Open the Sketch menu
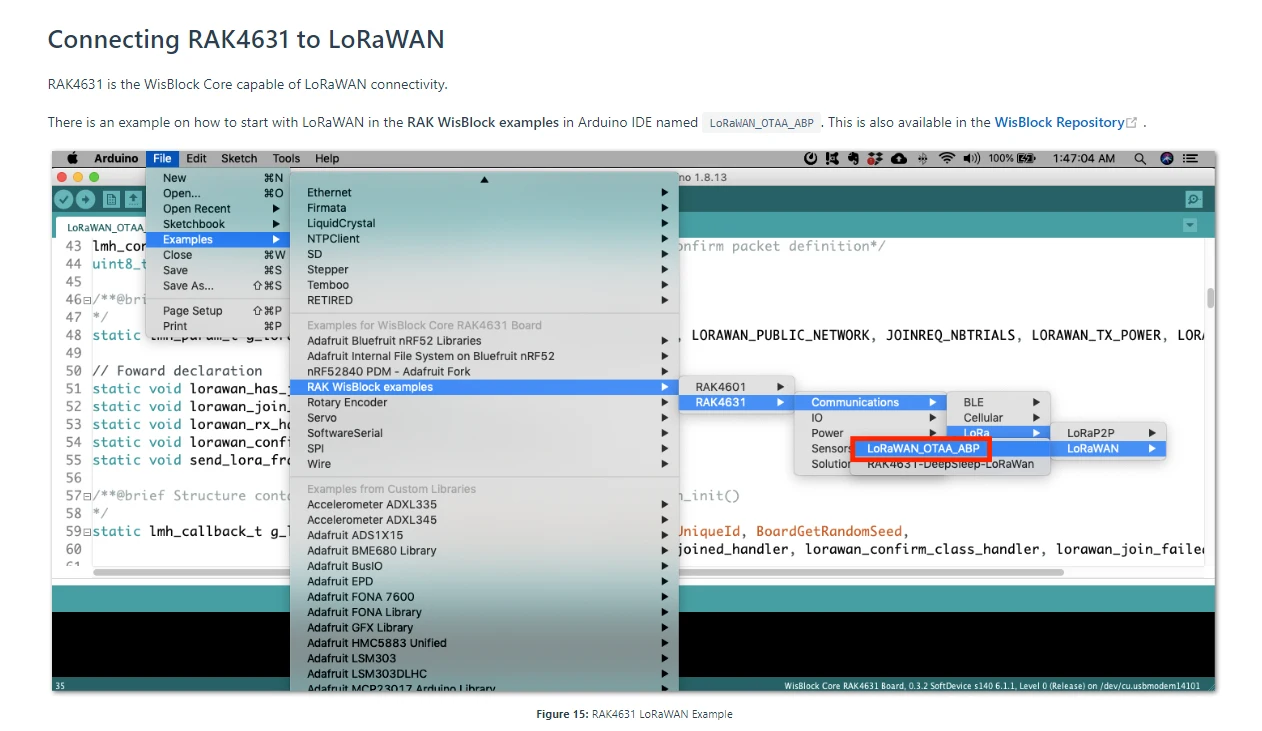Viewport: 1262px width, 731px height. point(239,158)
